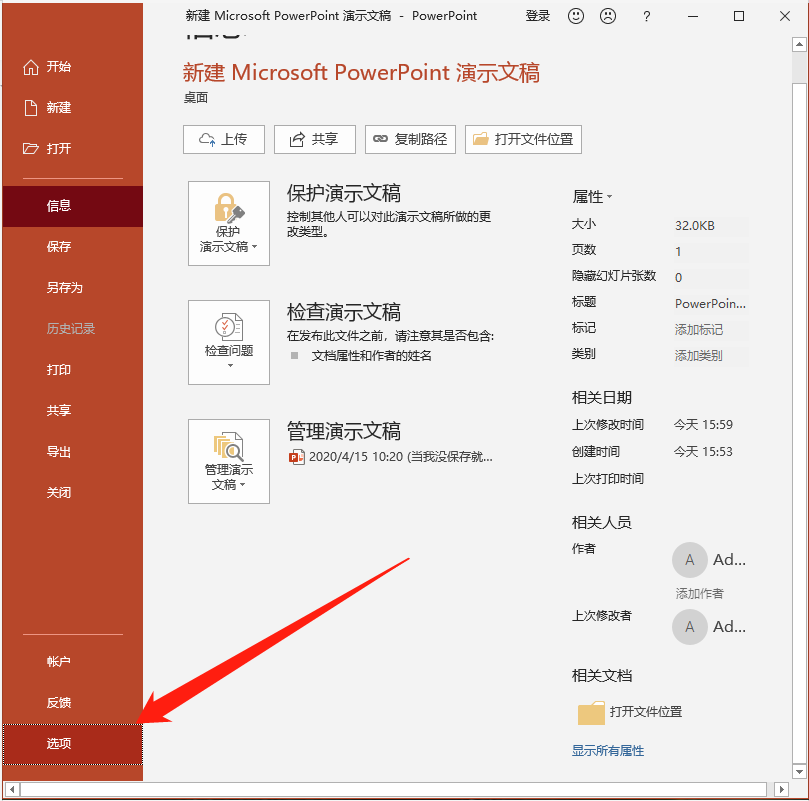Click 添加作者 field
The image size is (809, 801).
[700, 594]
